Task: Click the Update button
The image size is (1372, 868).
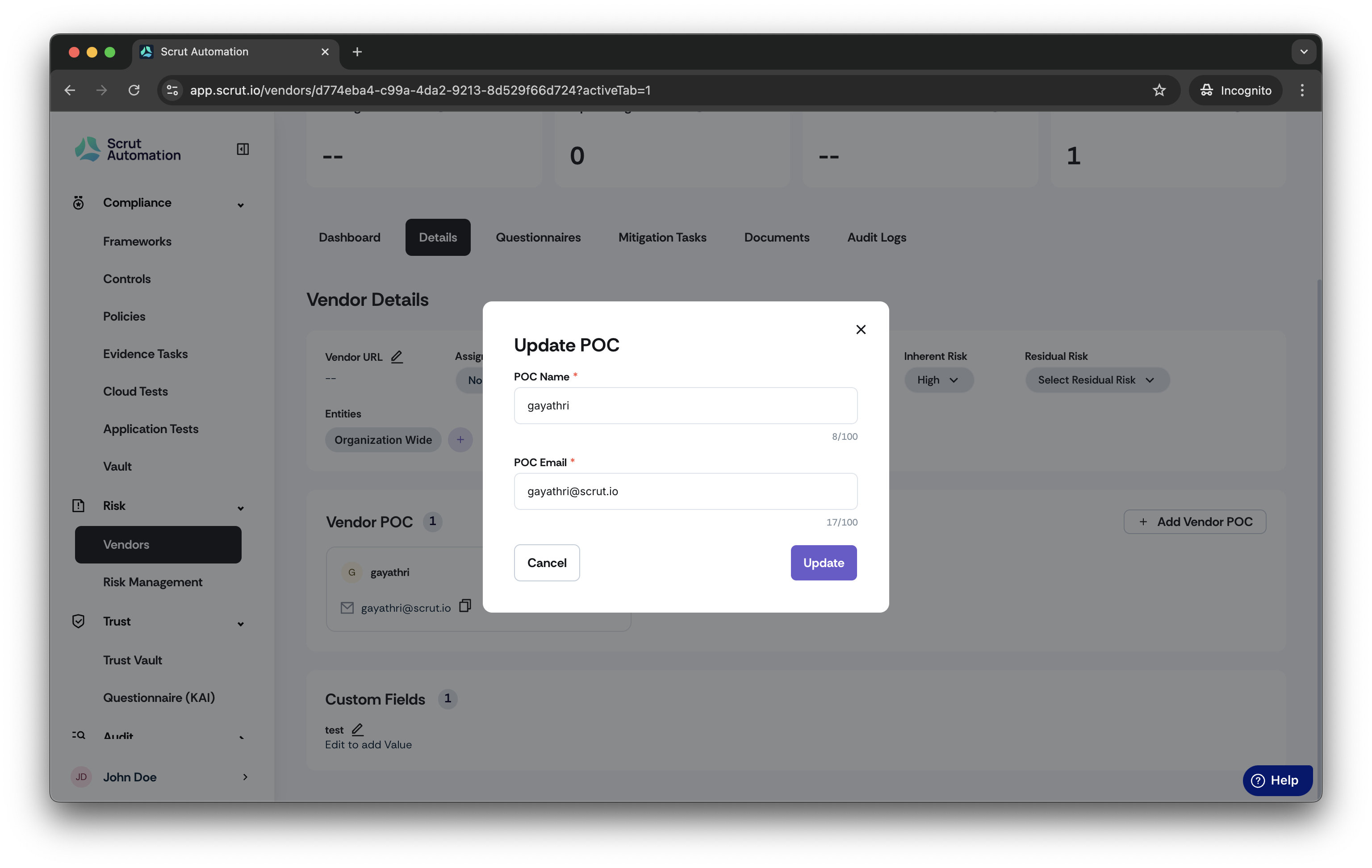Action: tap(823, 563)
